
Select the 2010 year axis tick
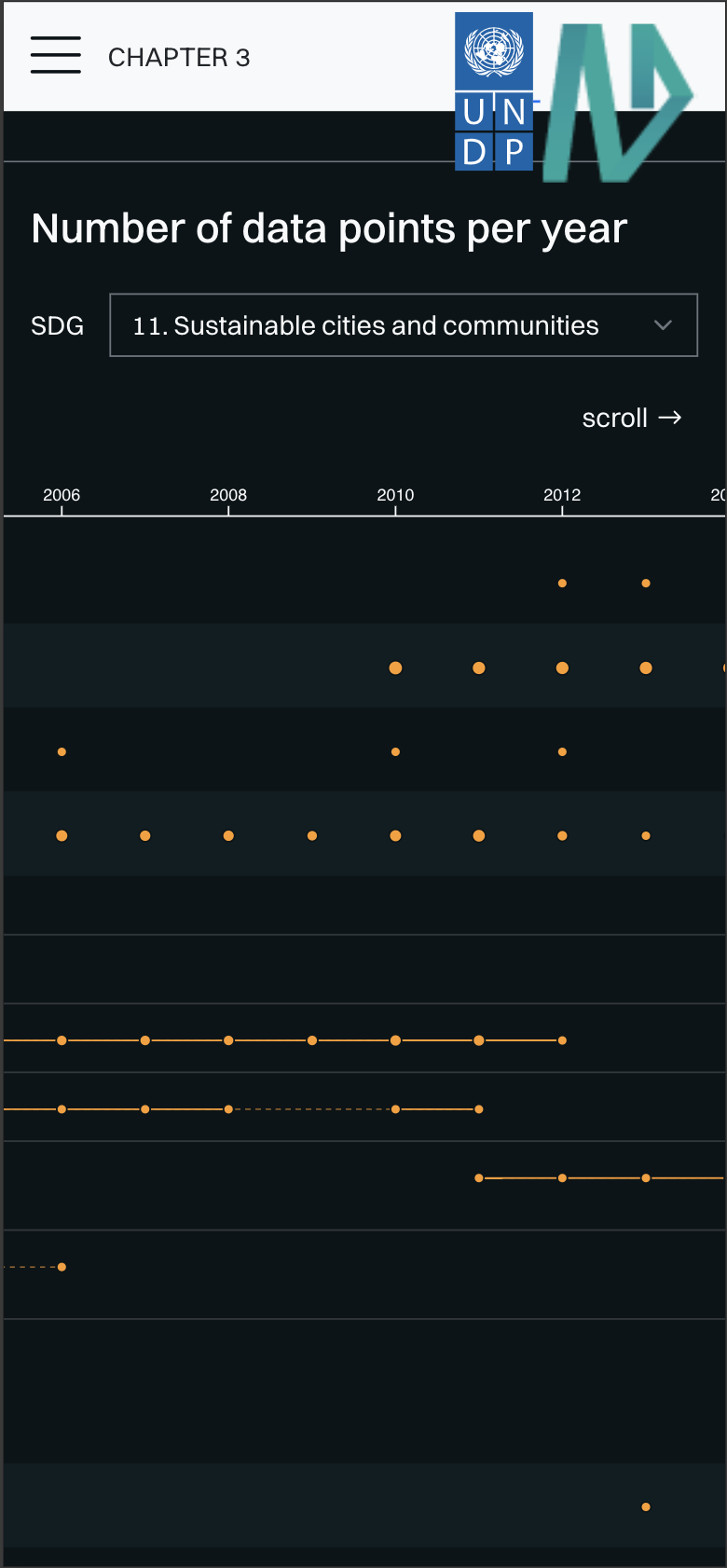pos(395,495)
